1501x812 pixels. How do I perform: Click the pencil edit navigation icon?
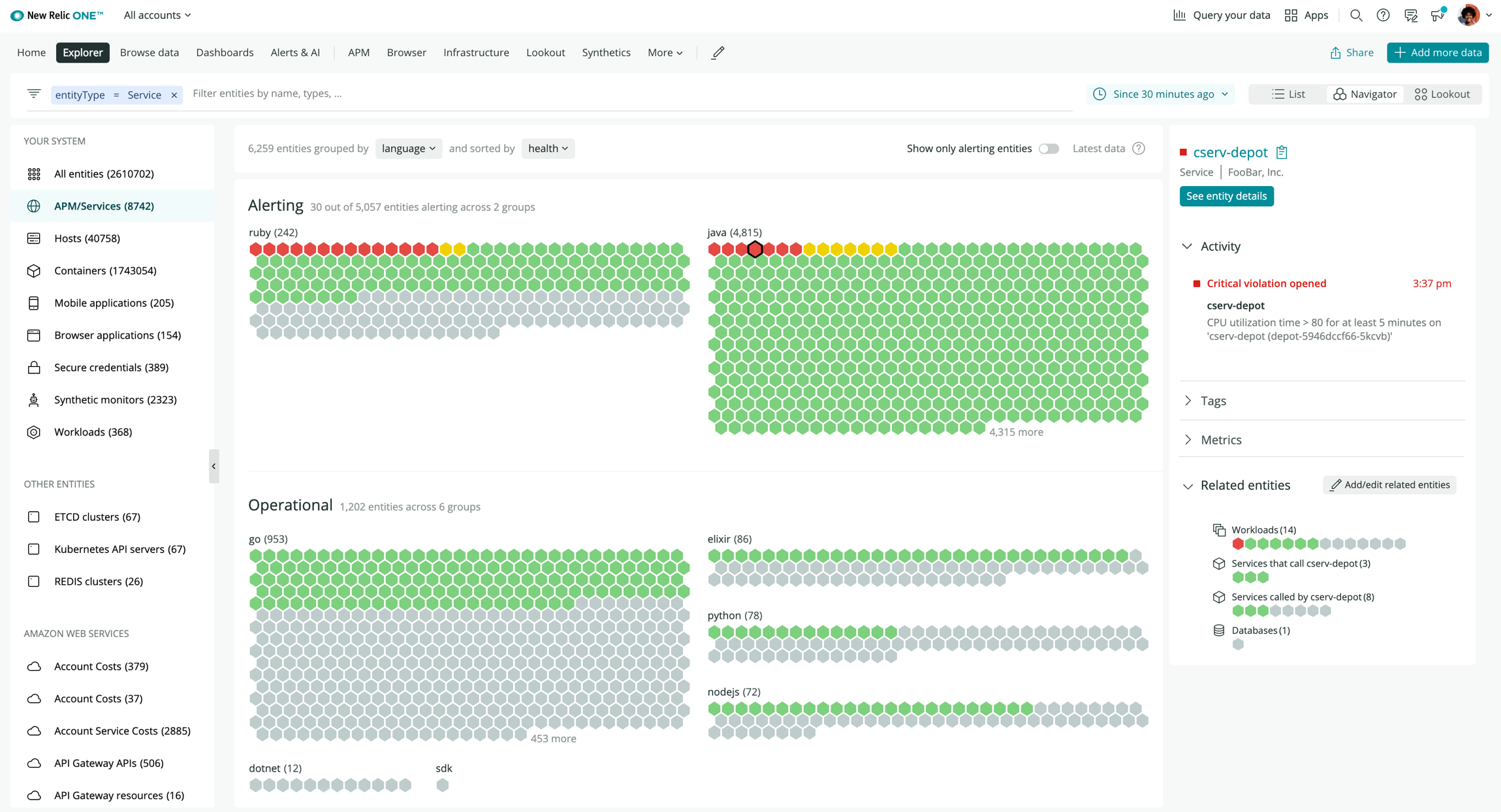click(x=718, y=52)
